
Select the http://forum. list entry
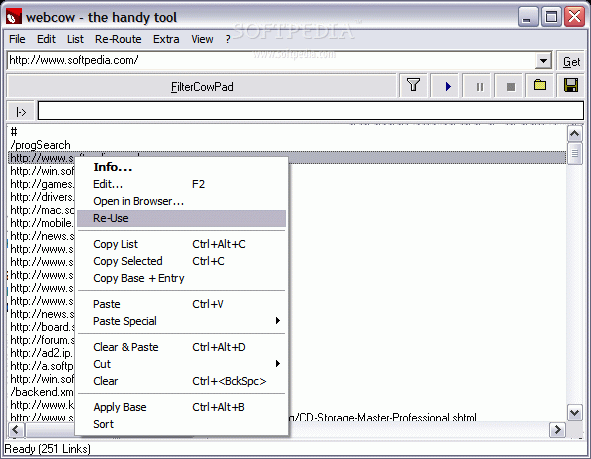pyautogui.click(x=42, y=340)
